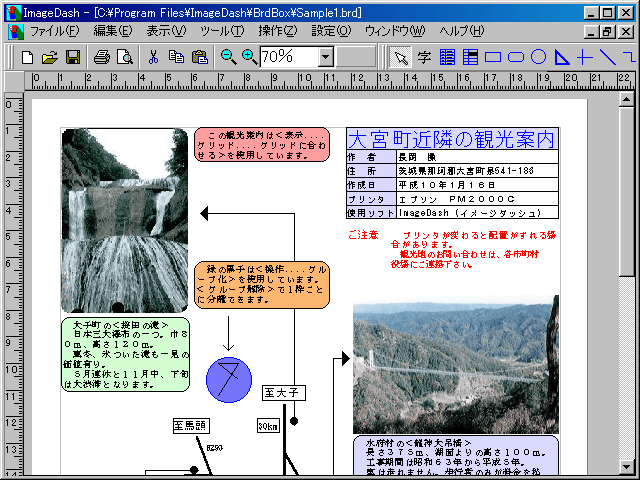Select the rounded rectangle tool

516,57
